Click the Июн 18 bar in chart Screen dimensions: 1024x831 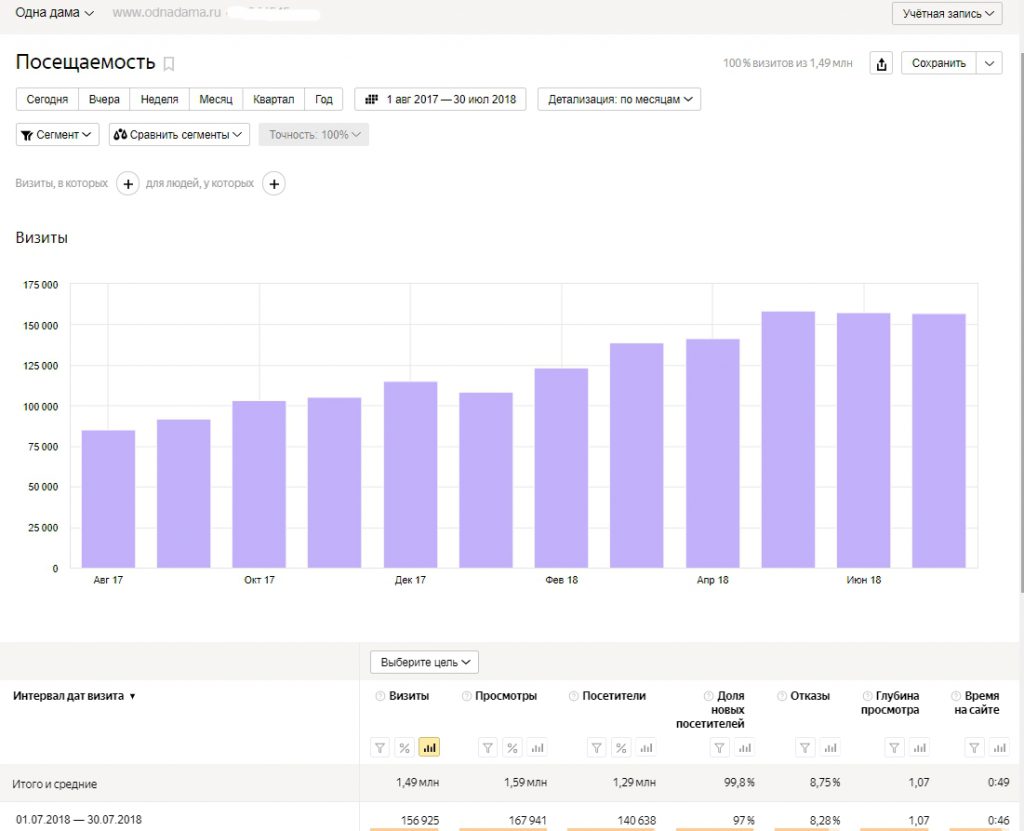point(863,440)
